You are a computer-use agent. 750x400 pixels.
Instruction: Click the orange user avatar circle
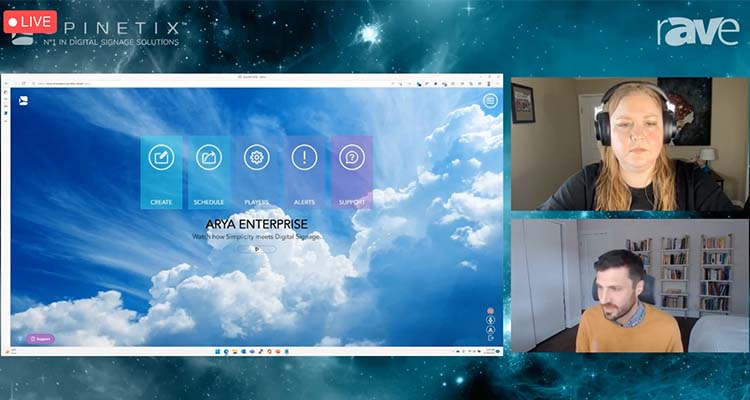(x=490, y=311)
